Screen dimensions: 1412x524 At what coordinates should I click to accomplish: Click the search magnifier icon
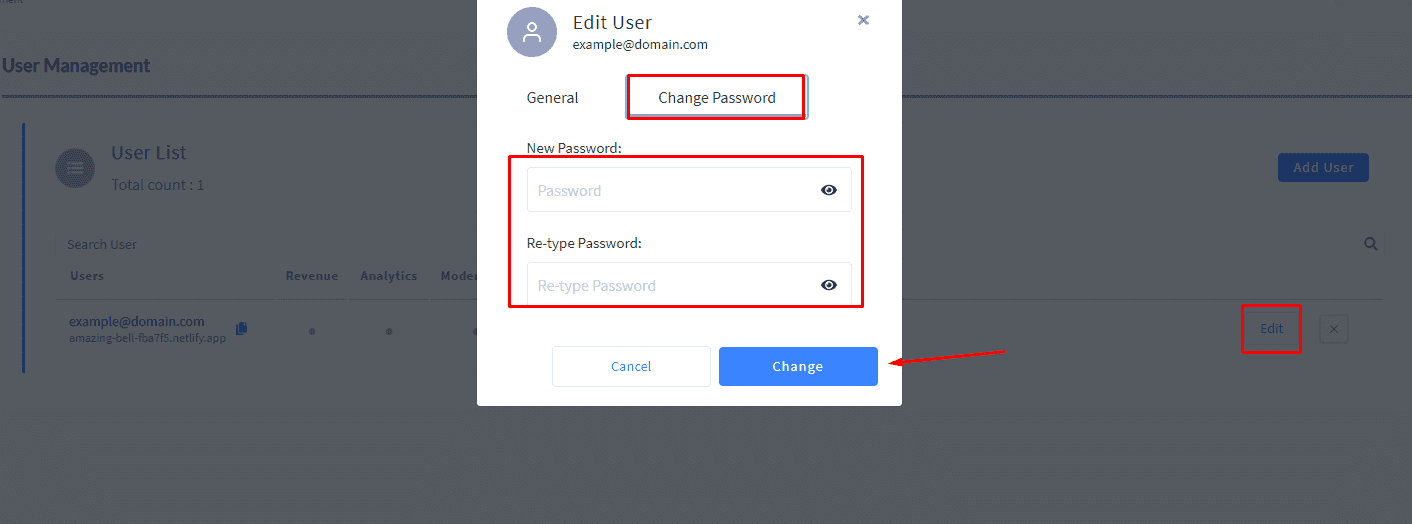[x=1371, y=244]
